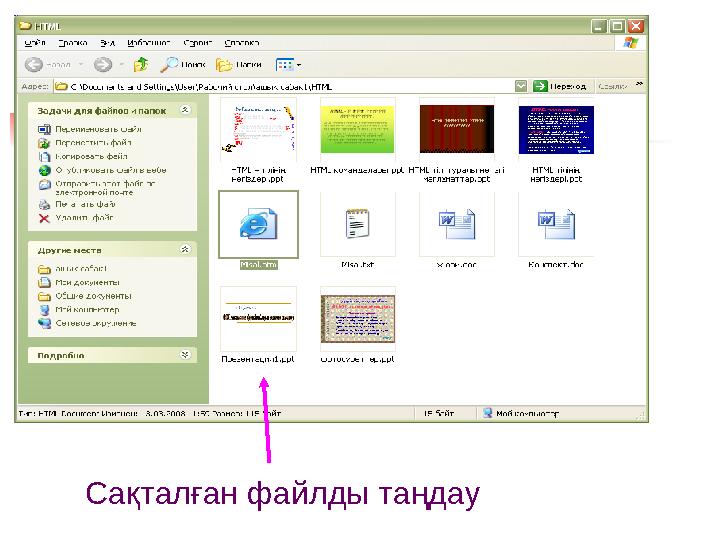This screenshot has width=720, height=540.
Task: Select the Презентация.ppt thumbnail
Action: 258,319
